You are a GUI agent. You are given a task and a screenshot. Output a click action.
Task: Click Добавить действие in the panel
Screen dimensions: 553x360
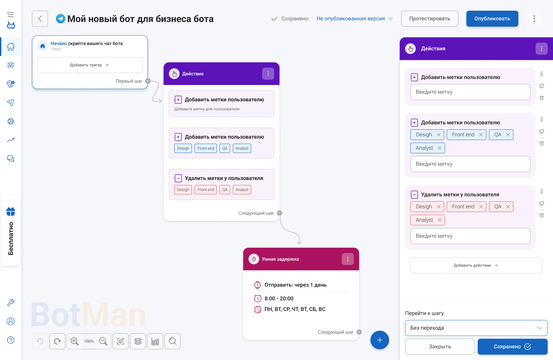(476, 266)
